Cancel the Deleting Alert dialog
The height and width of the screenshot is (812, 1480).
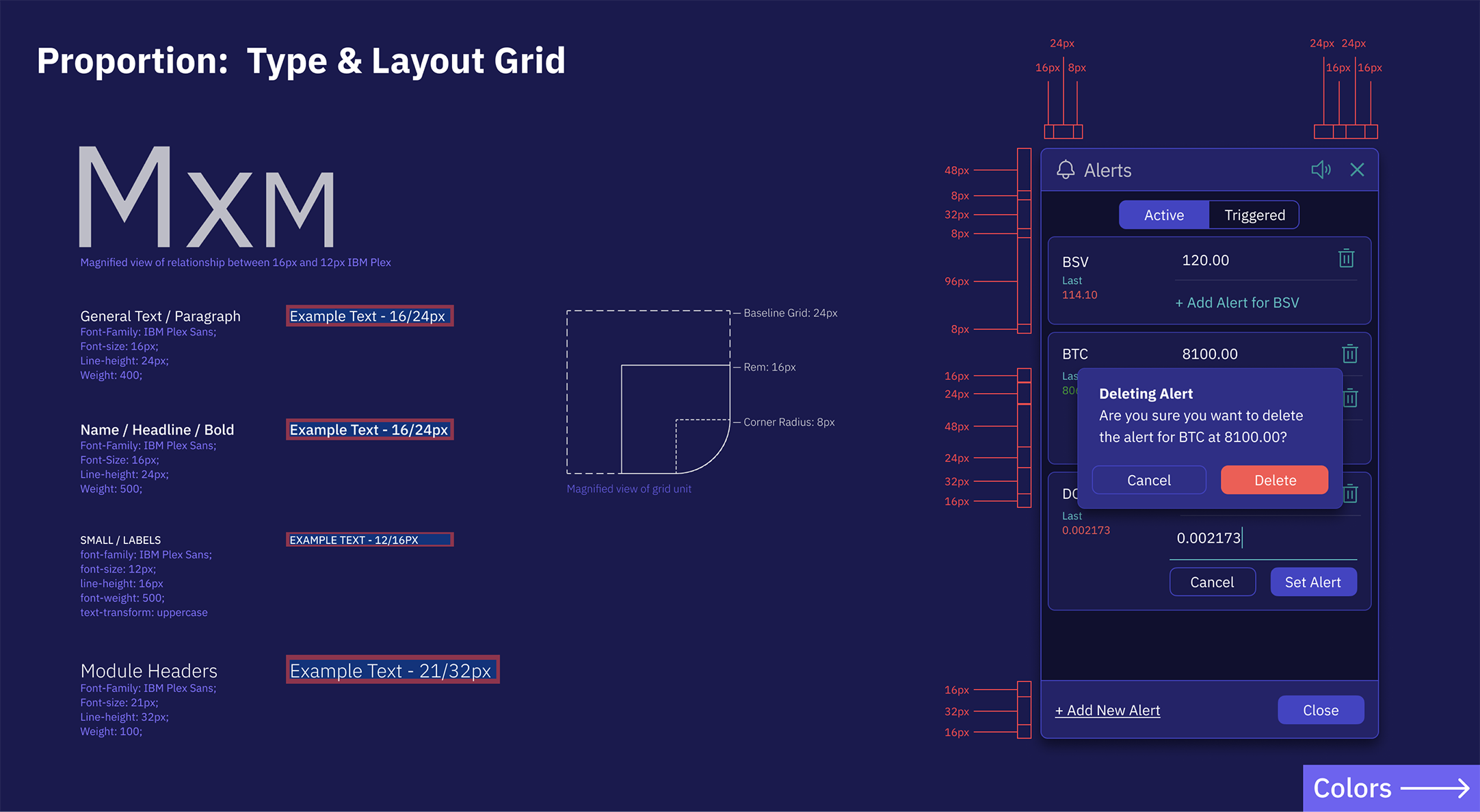pyautogui.click(x=1149, y=480)
